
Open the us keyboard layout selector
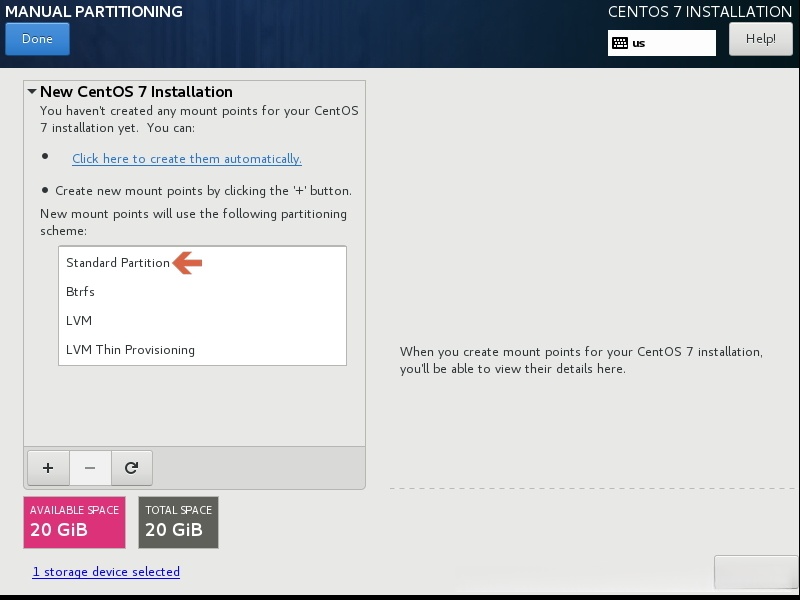[662, 43]
